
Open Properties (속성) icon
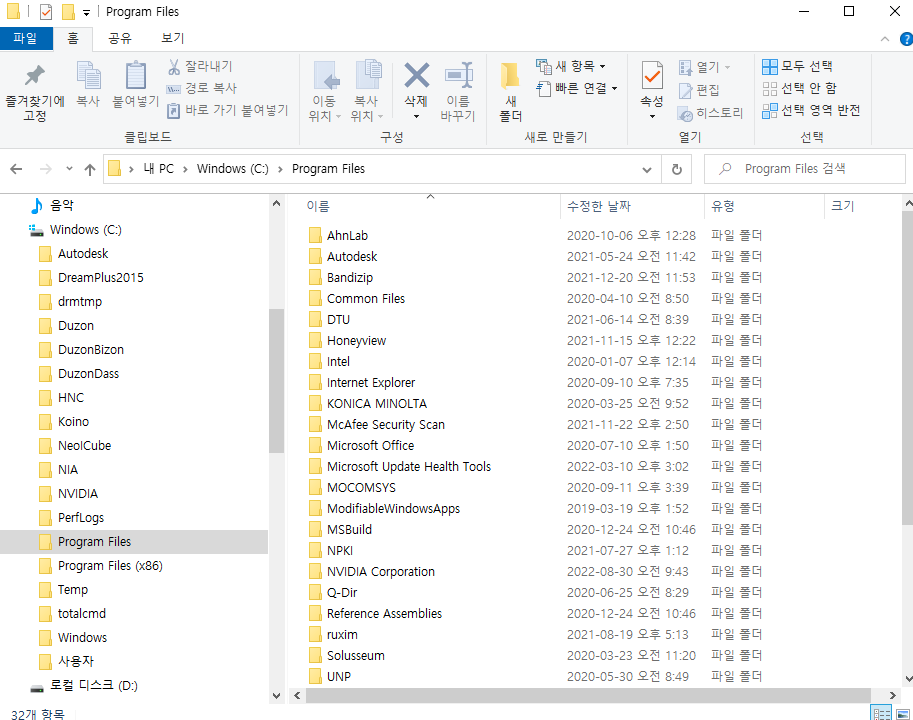point(652,75)
